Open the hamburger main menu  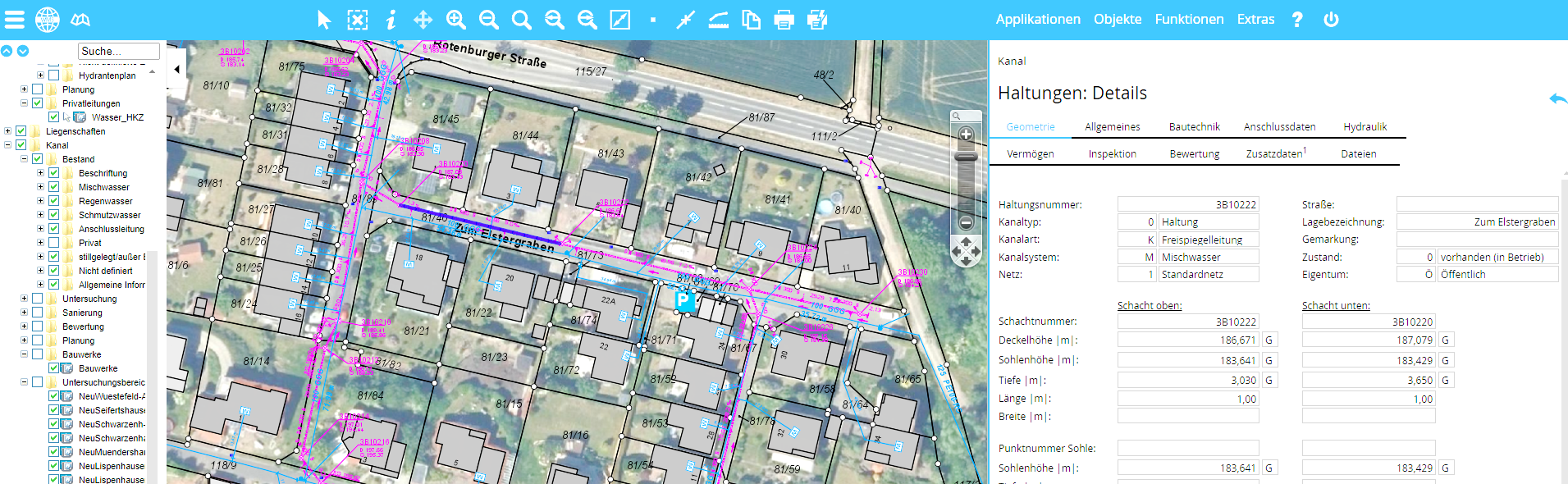point(15,20)
